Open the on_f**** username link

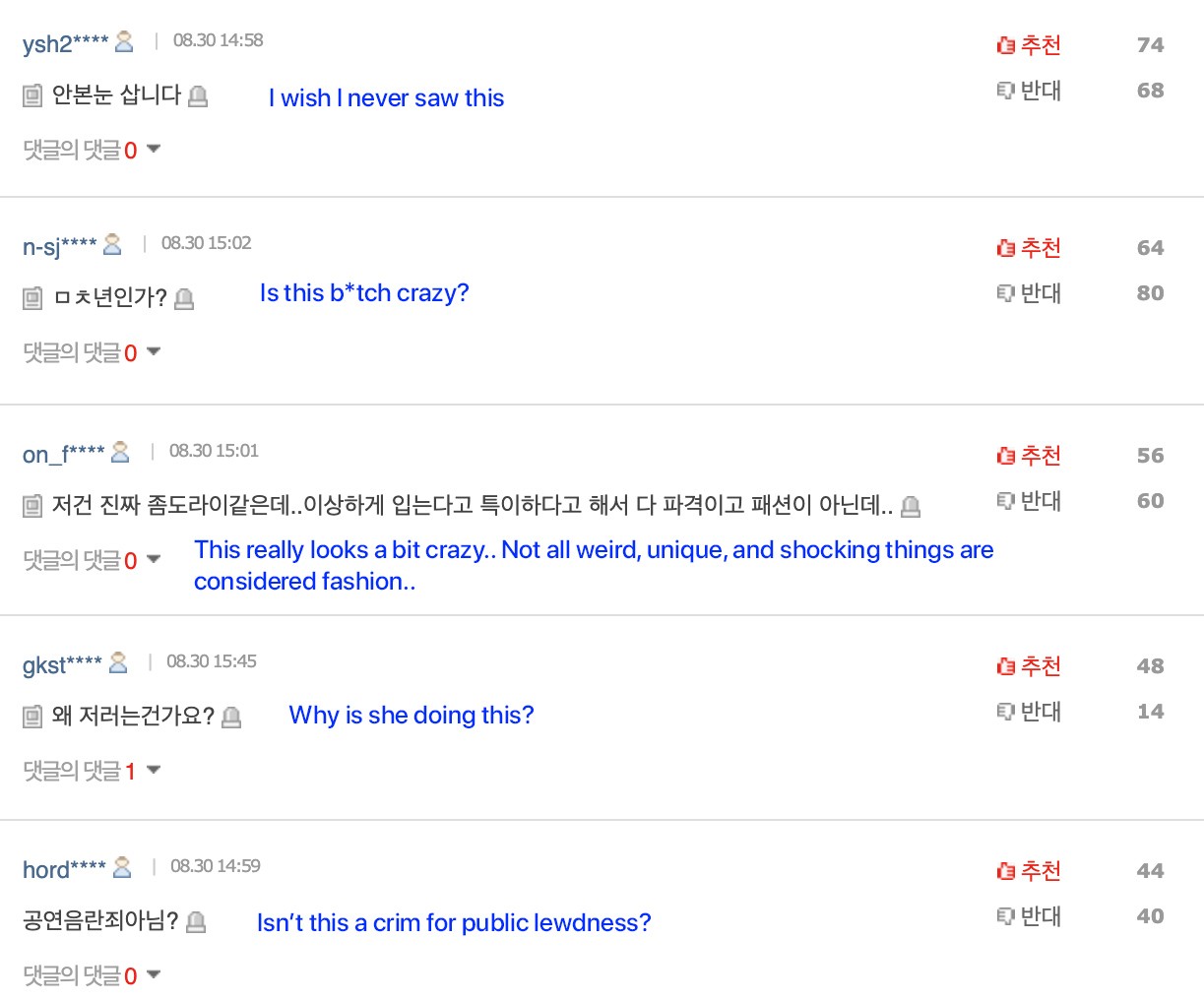pos(63,453)
